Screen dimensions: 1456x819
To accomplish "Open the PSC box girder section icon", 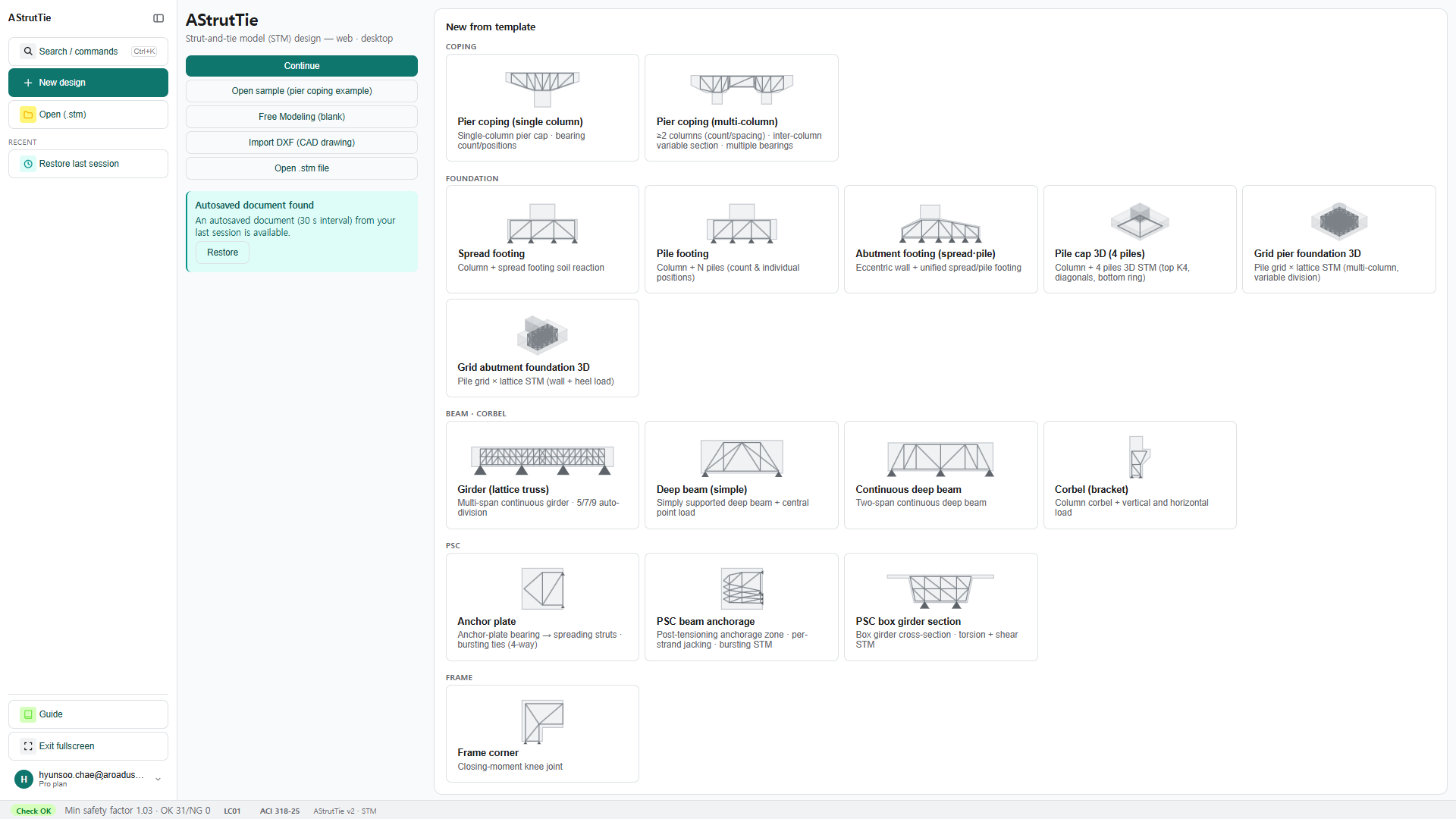I will [x=940, y=591].
